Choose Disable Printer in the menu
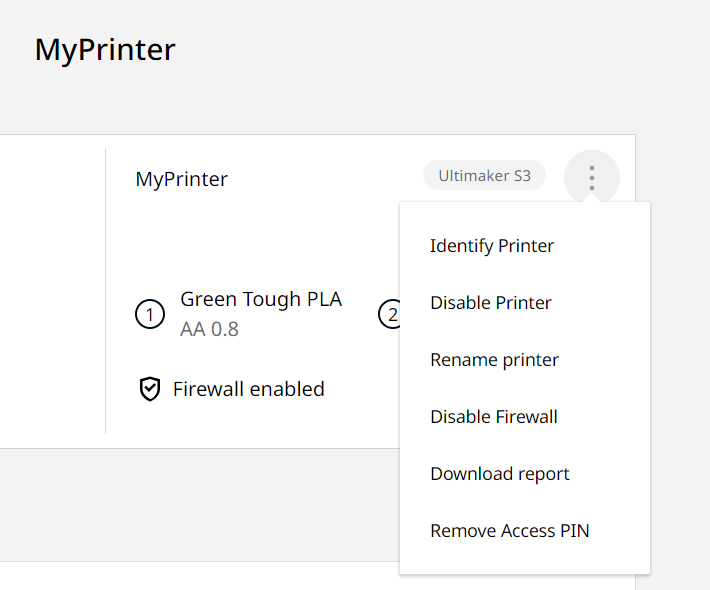Viewport: 710px width, 590px height. [x=491, y=303]
